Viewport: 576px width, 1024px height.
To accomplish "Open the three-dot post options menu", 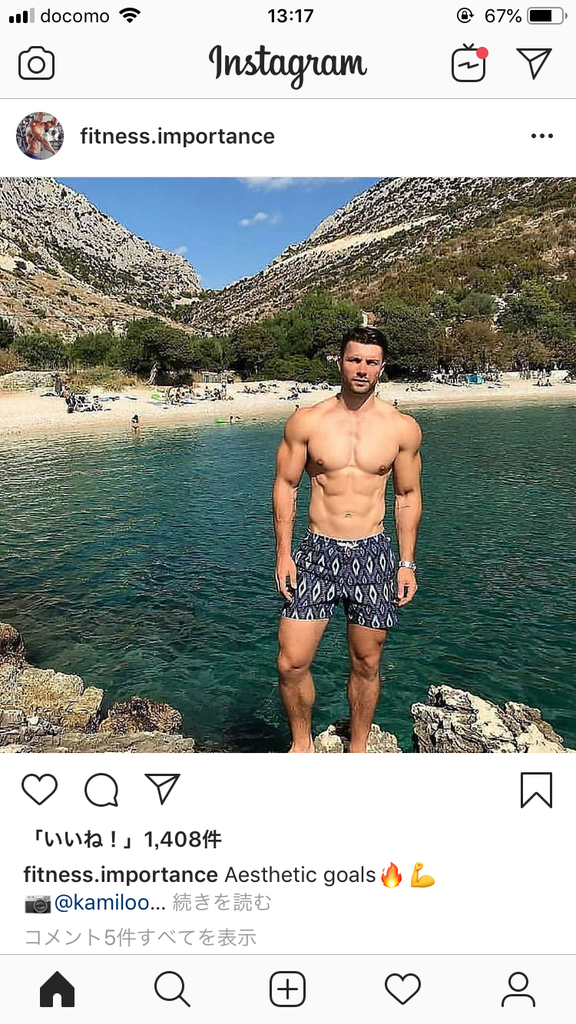I will 542,136.
